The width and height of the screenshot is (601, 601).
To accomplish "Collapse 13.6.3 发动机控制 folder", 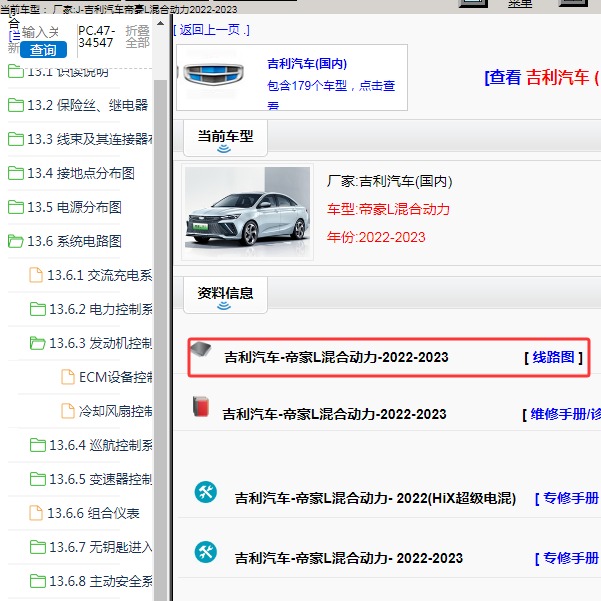I will tap(101, 343).
